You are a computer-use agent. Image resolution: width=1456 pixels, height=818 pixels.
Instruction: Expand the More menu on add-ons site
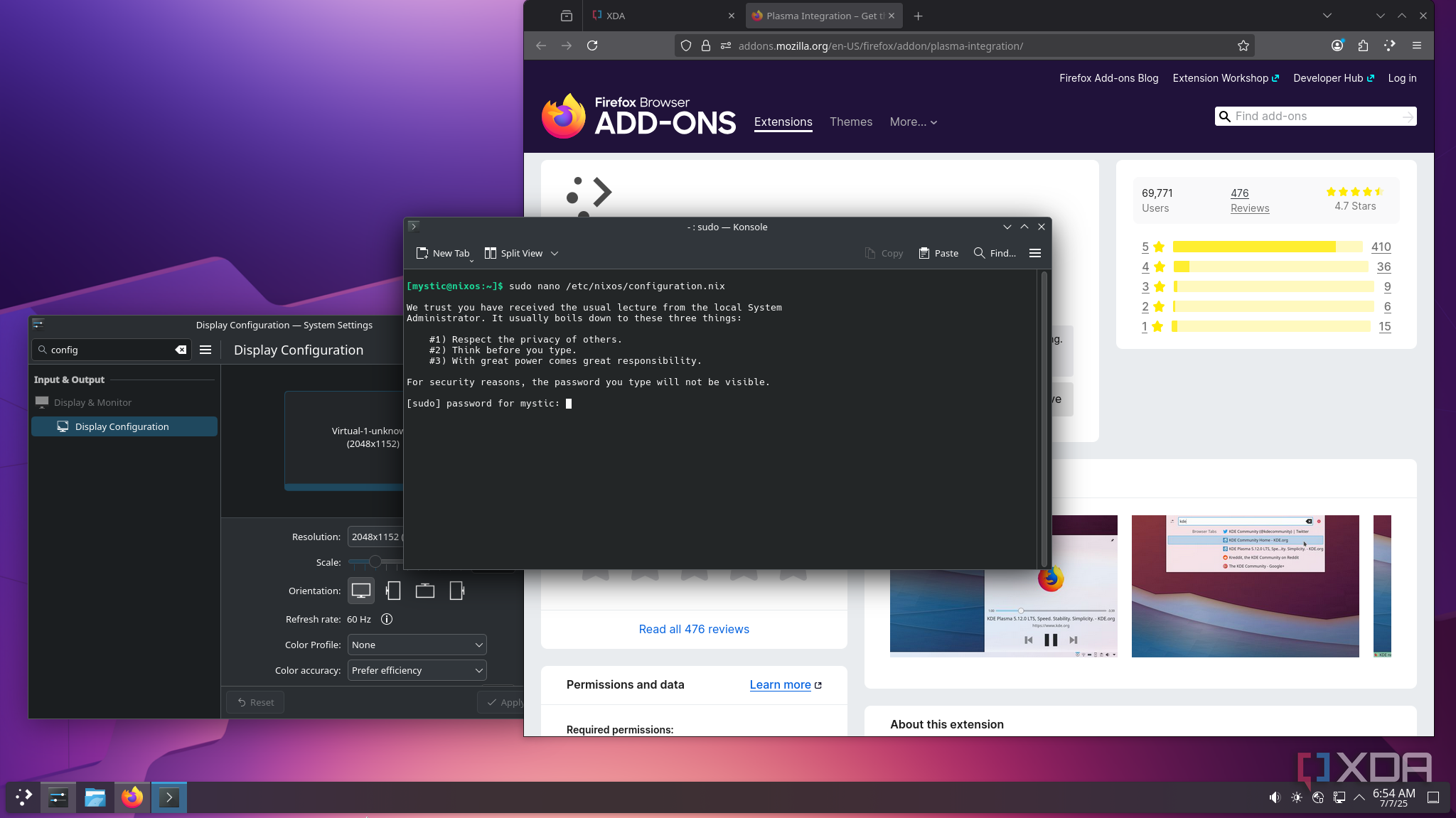click(x=914, y=122)
